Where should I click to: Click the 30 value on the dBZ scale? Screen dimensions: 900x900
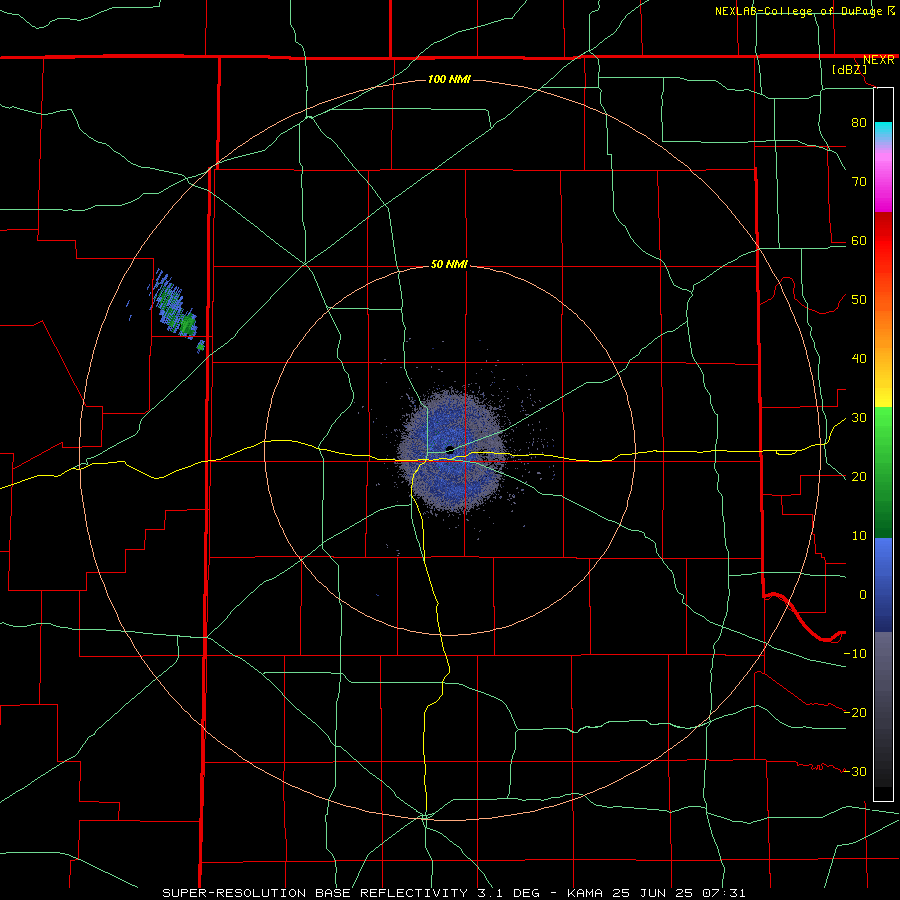(859, 417)
